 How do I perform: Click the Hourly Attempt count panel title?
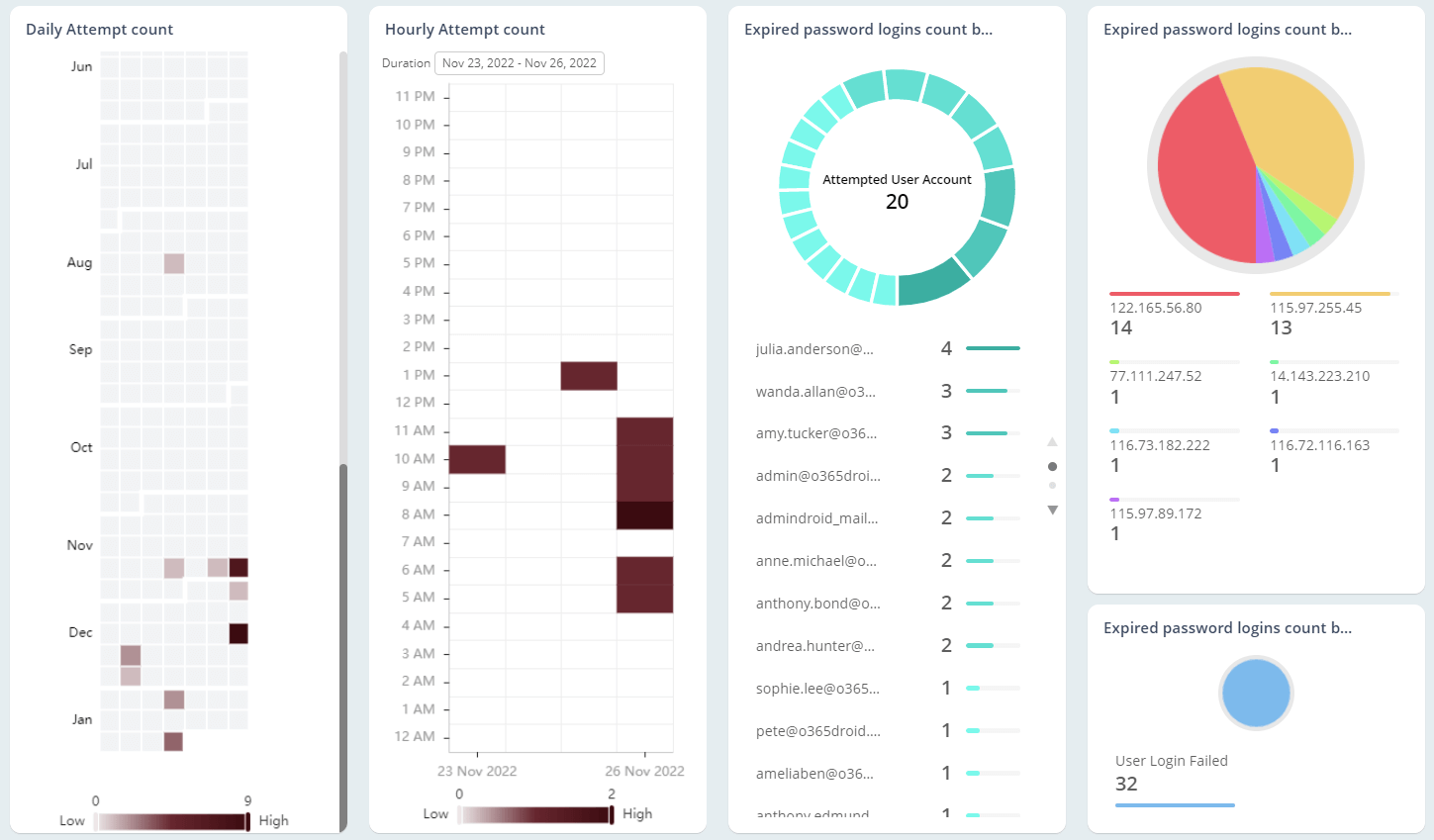click(464, 30)
